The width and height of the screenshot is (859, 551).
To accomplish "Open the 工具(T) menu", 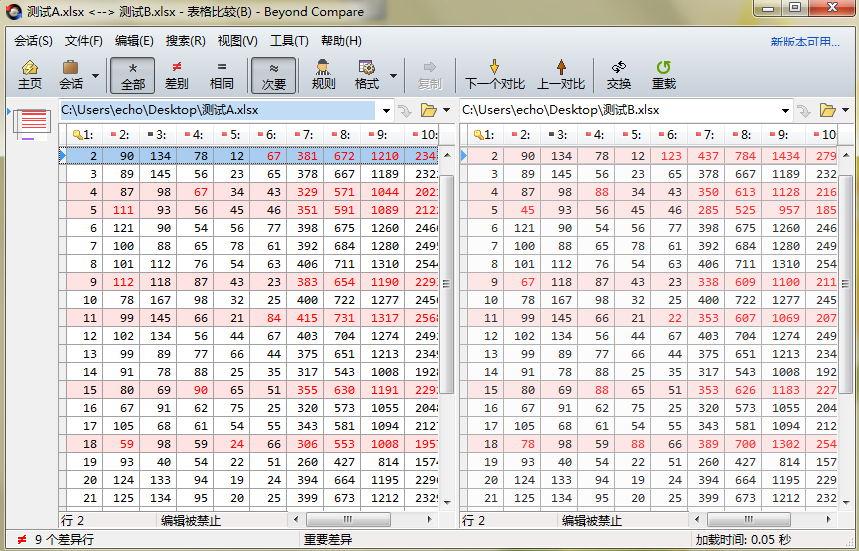I will 289,41.
